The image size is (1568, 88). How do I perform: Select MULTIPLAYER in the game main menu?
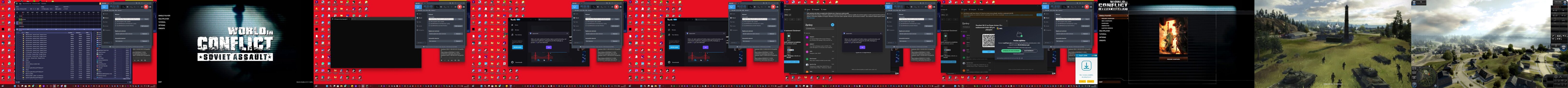164,19
